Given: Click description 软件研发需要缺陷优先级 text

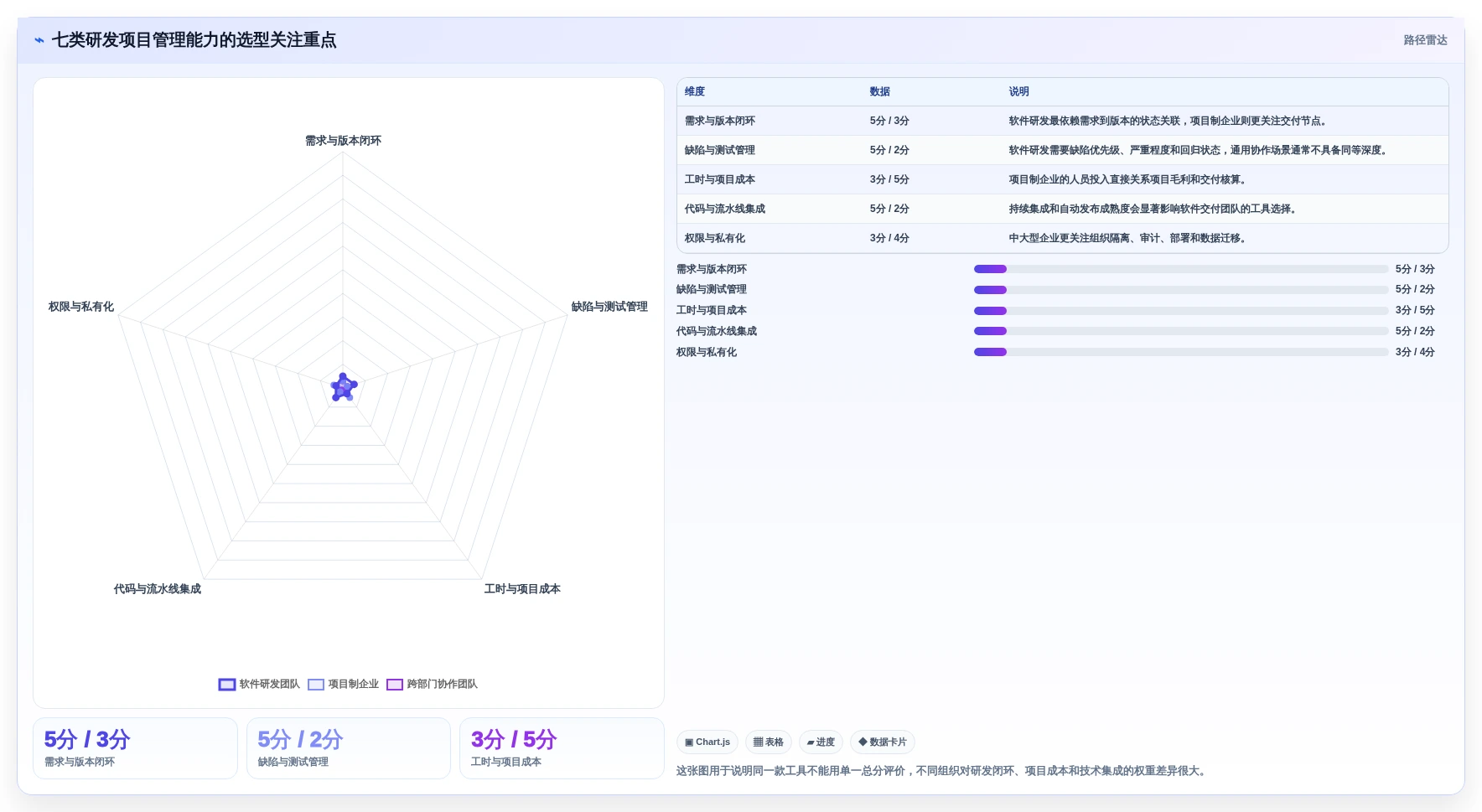Looking at the screenshot, I should click(x=1200, y=151).
